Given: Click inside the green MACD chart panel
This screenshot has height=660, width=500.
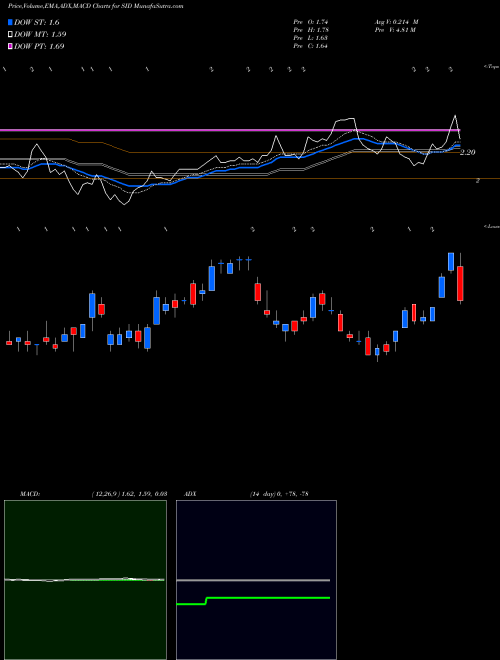Looking at the screenshot, I should [85, 580].
